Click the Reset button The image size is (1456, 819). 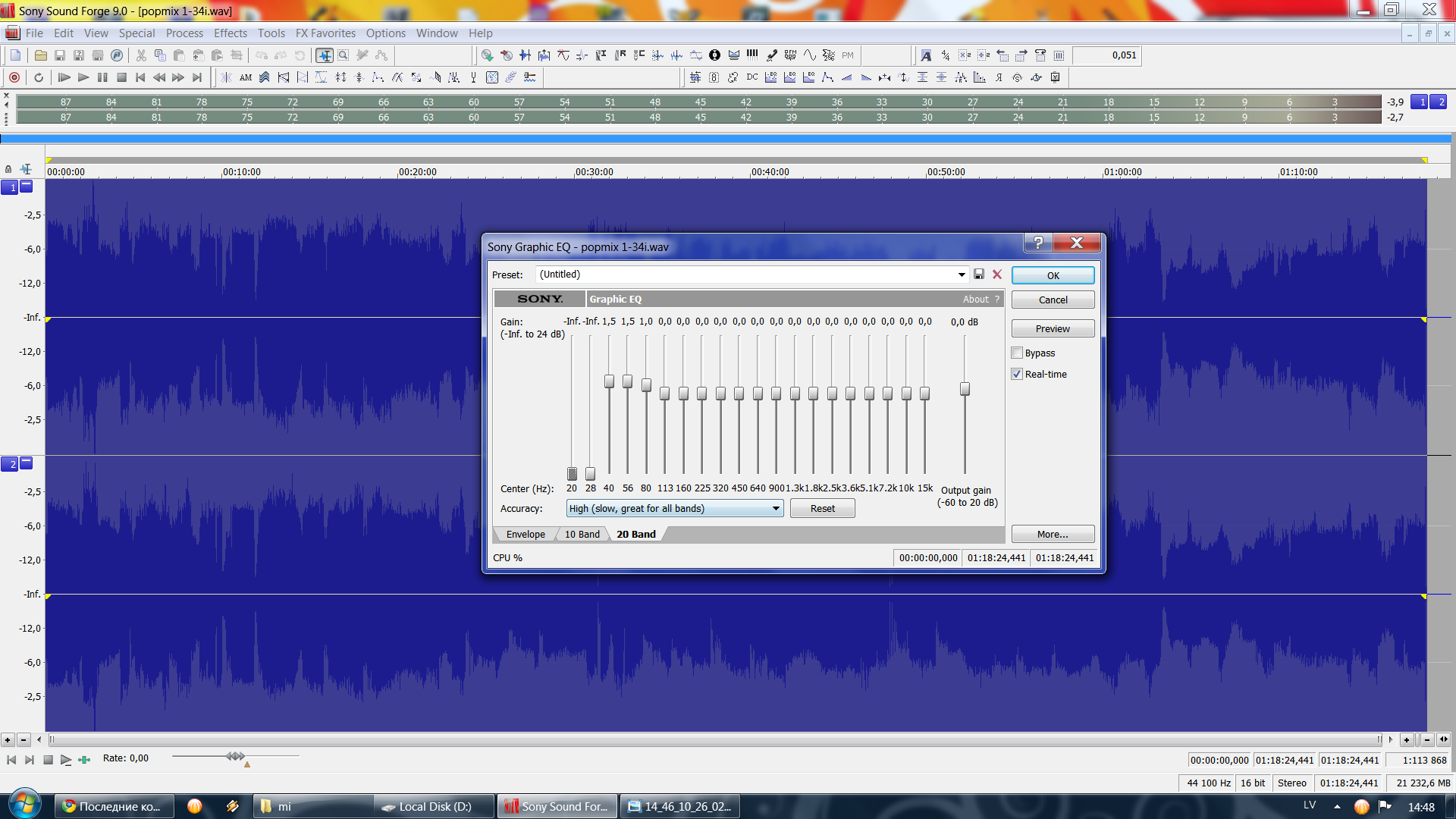tap(822, 508)
